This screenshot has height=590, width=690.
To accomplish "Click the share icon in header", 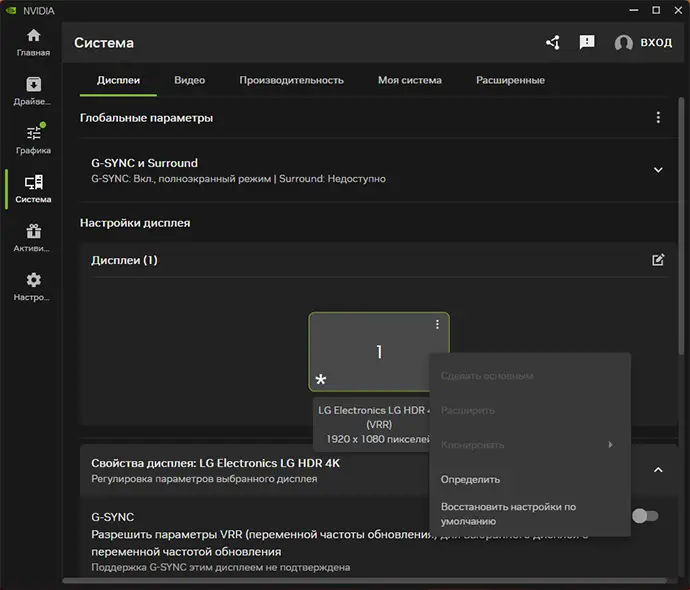I will [553, 43].
